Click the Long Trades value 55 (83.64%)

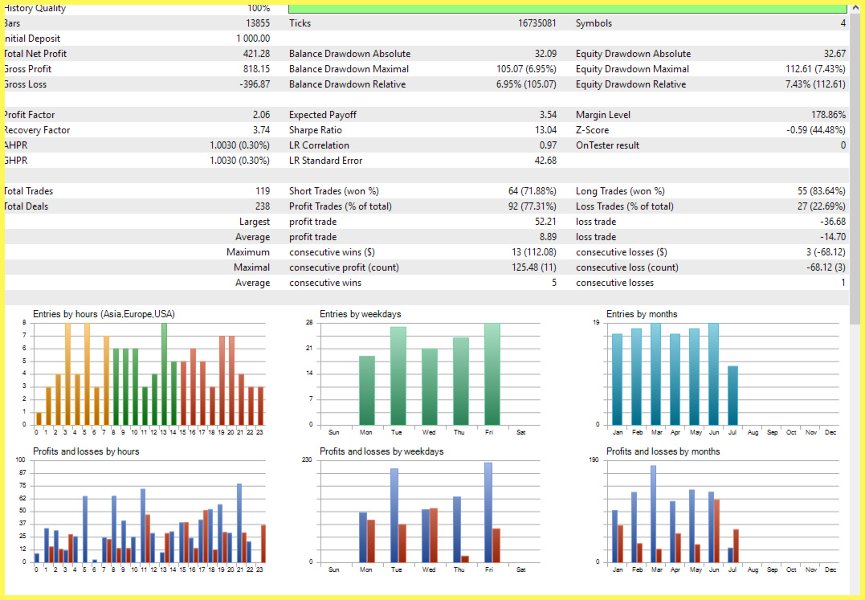tap(821, 191)
